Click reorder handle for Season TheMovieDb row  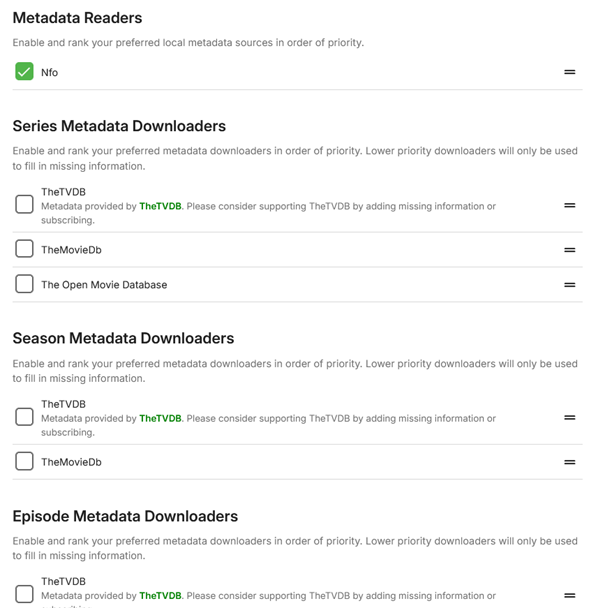[569, 462]
